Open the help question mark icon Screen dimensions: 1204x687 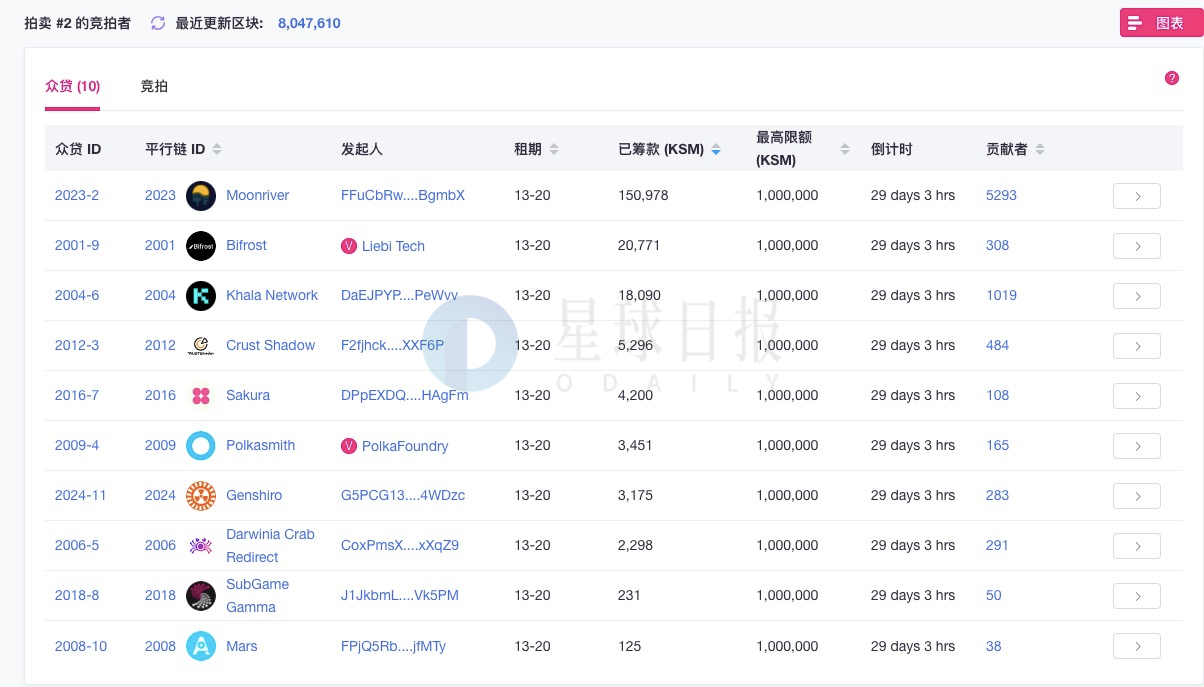[x=1172, y=78]
